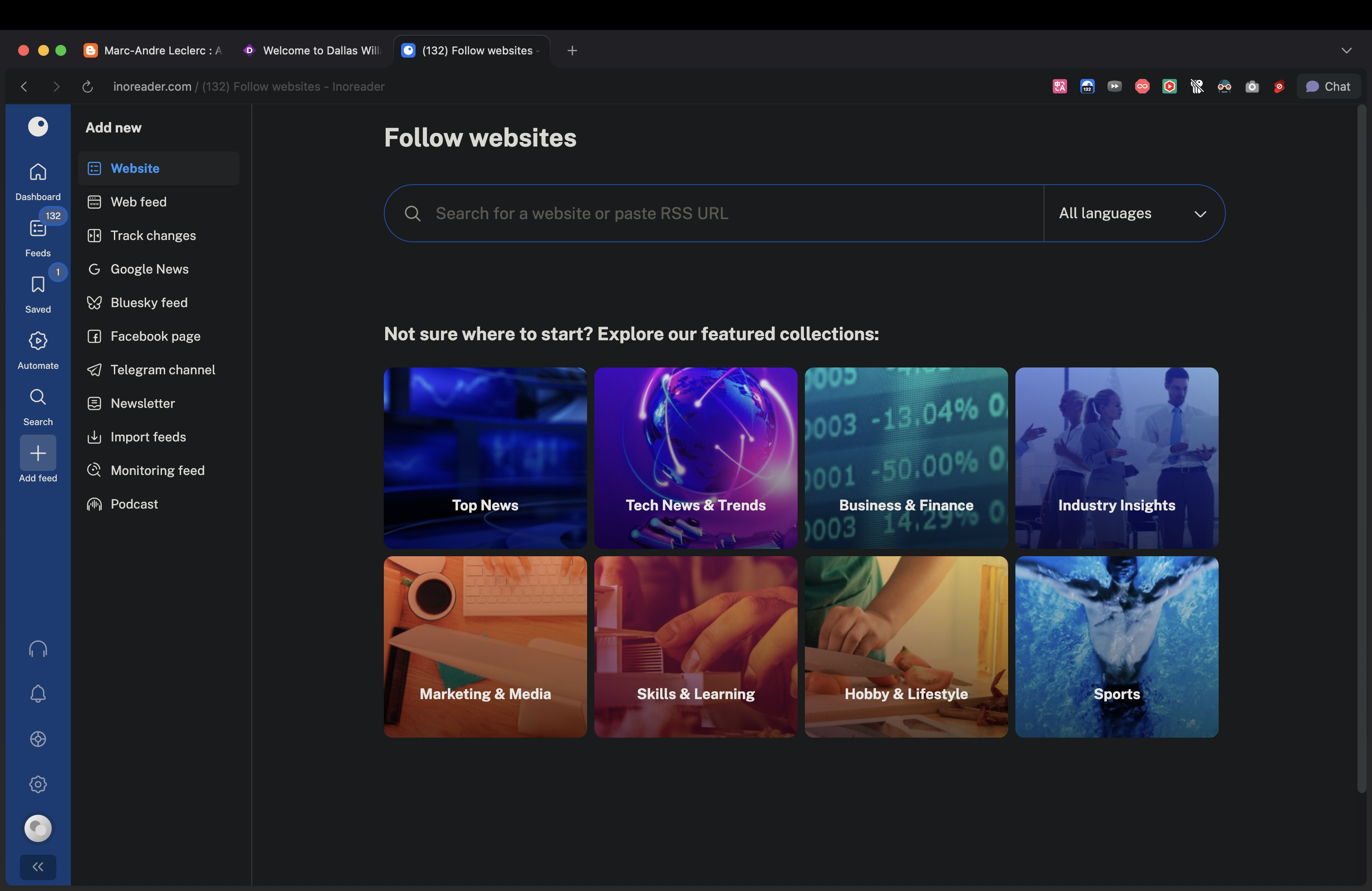Open Inoreader settings via the gear icon
The image size is (1372, 891).
click(x=38, y=784)
